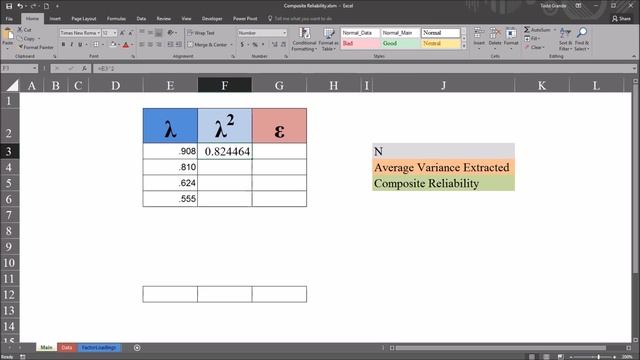Image resolution: width=640 pixels, height=360 pixels.
Task: Apply the Normal_Data cell style
Action: (x=360, y=33)
